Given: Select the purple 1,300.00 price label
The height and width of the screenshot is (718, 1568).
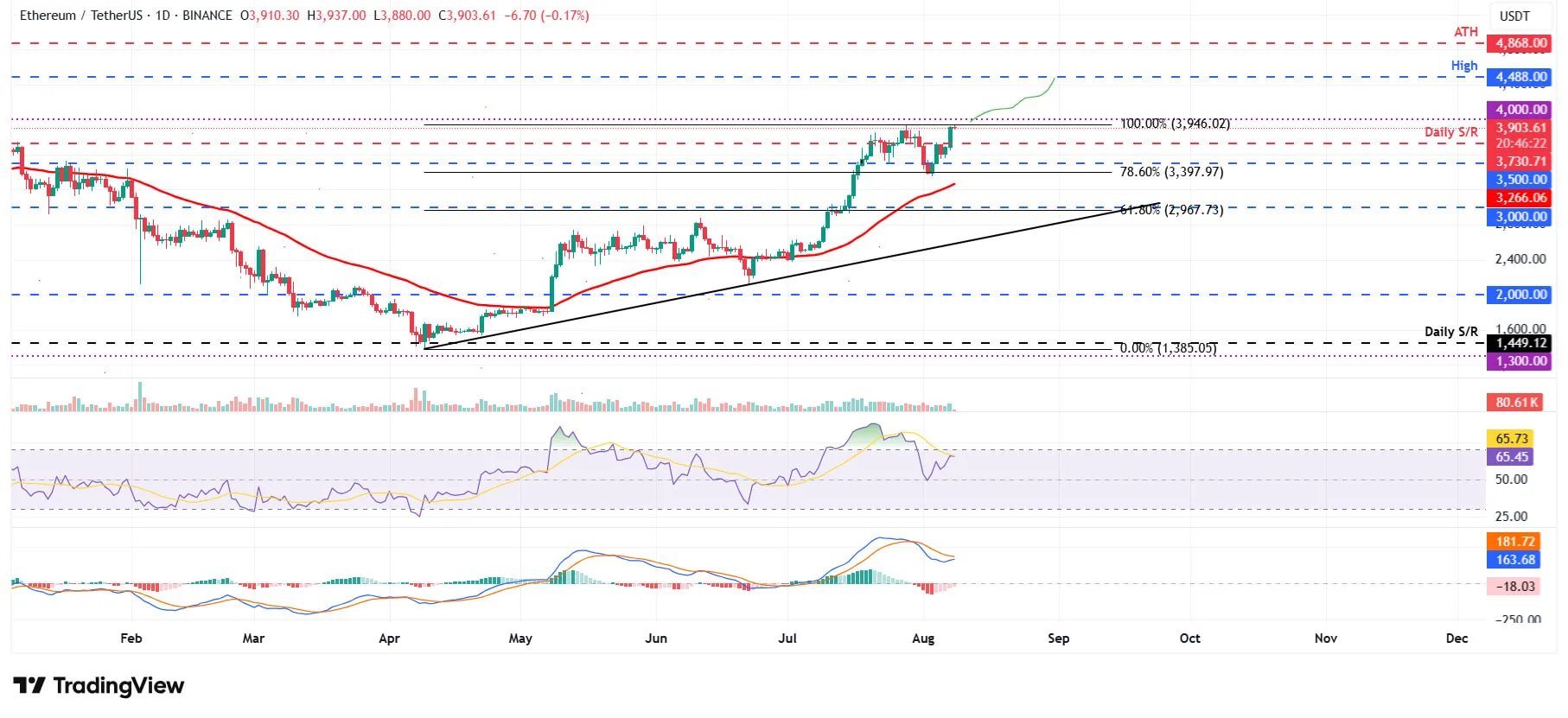Looking at the screenshot, I should (1520, 361).
